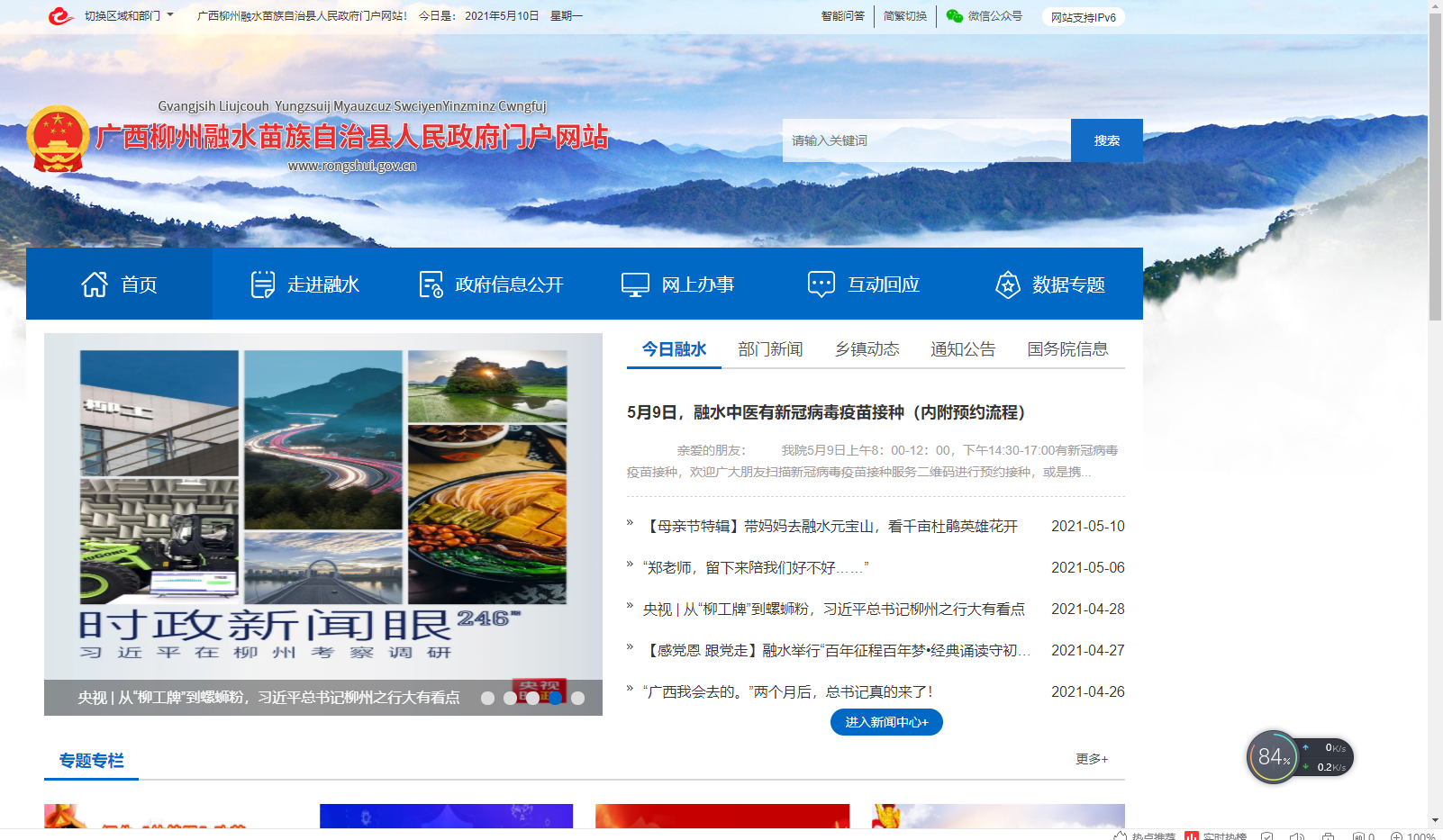Click the 互动回应 chat bubble icon

tap(821, 285)
